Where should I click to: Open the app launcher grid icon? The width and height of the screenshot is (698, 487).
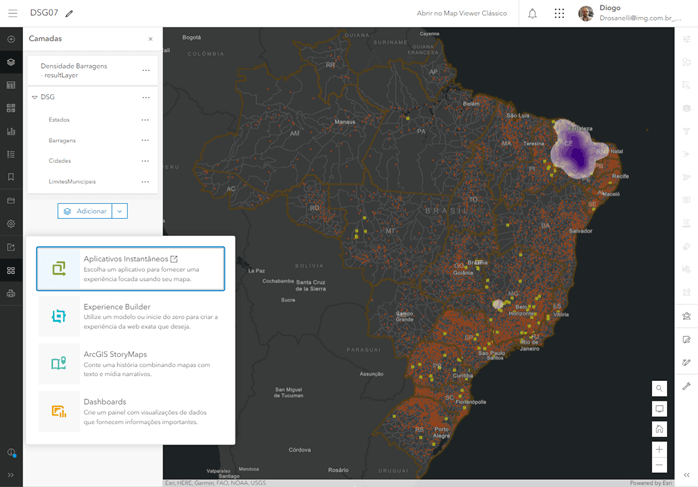coord(559,13)
